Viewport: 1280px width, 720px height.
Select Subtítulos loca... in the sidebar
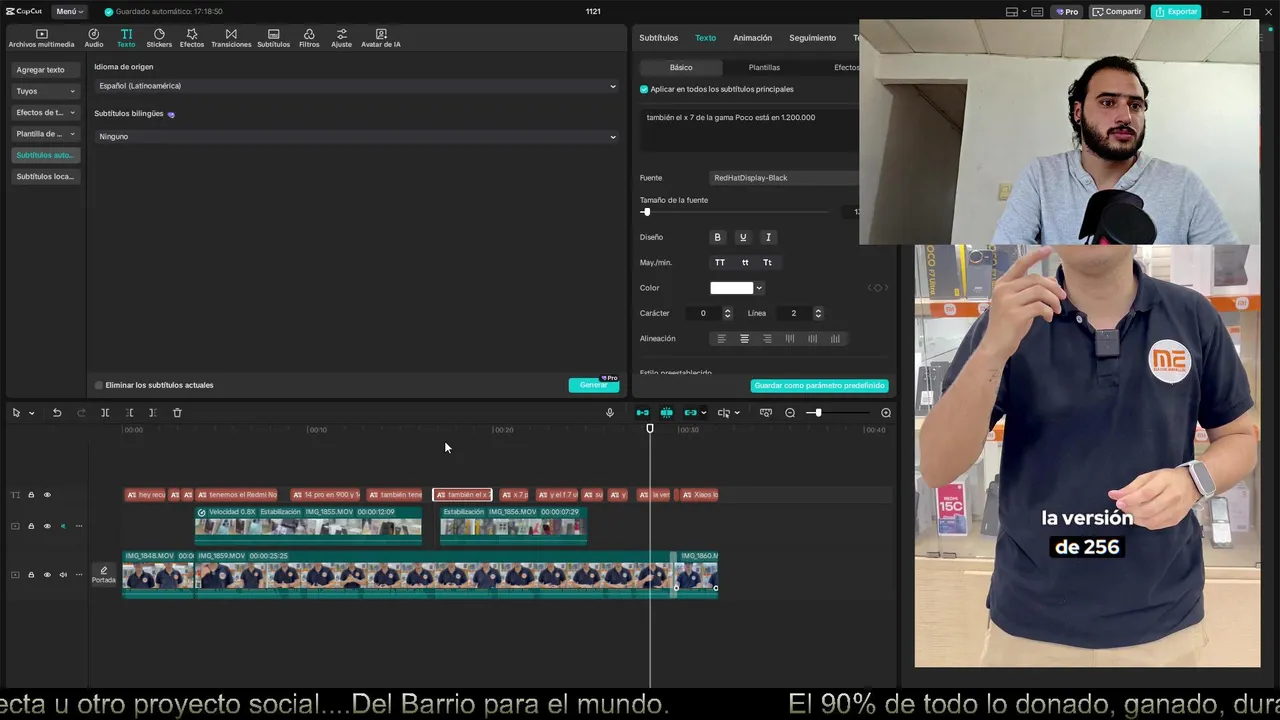click(x=45, y=177)
